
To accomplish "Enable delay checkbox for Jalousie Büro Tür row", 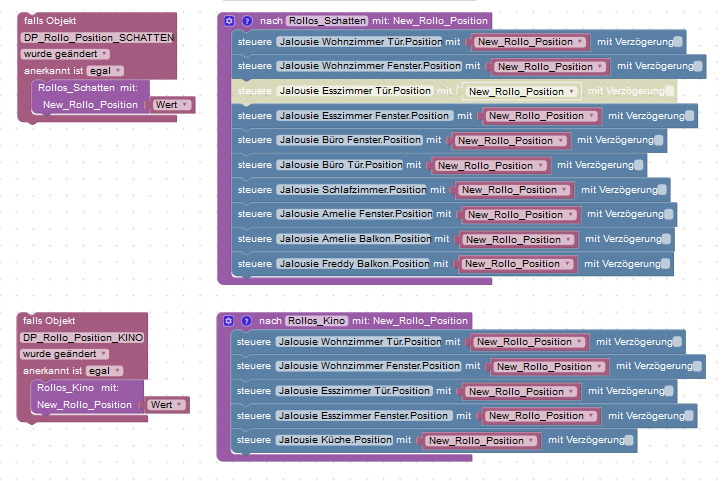I will click(x=639, y=165).
